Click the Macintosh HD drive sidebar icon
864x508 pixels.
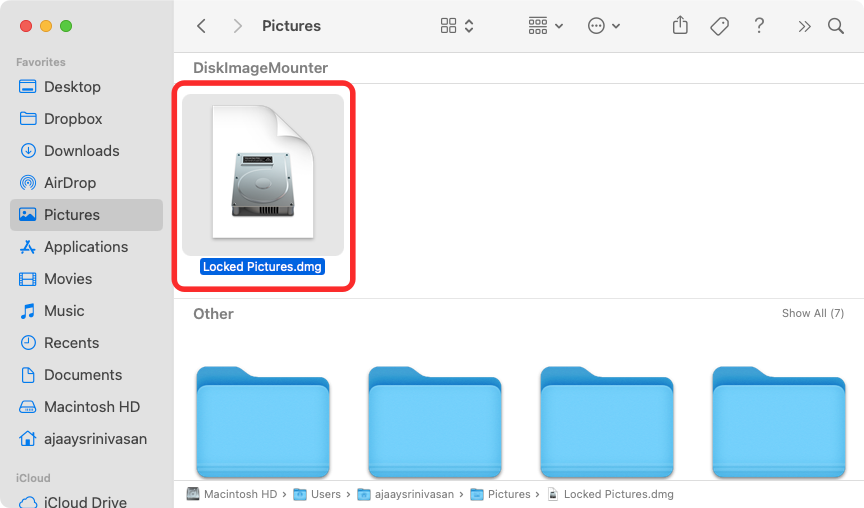coord(28,407)
